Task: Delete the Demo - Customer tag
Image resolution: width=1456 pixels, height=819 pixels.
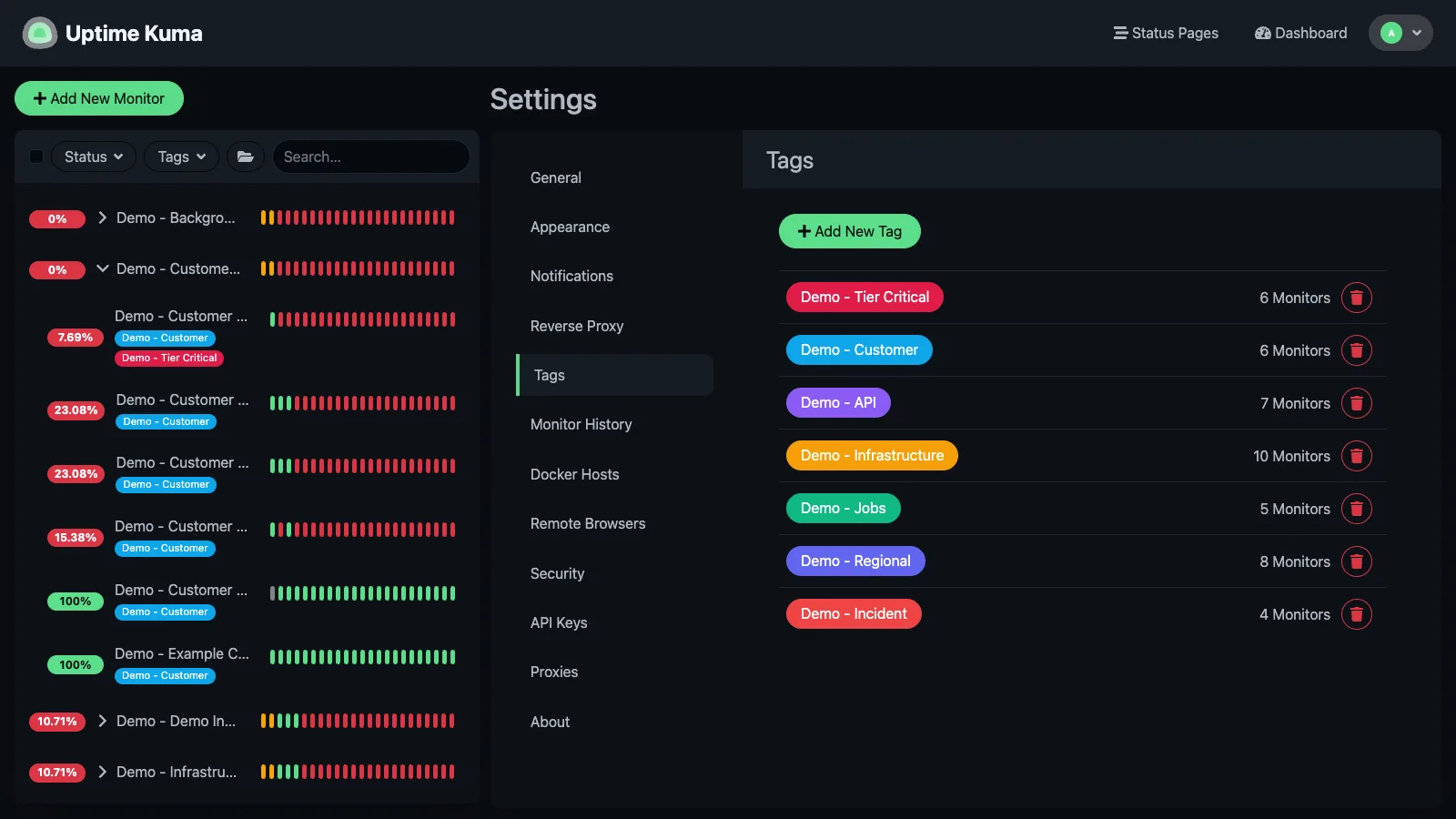Action: (x=1356, y=350)
